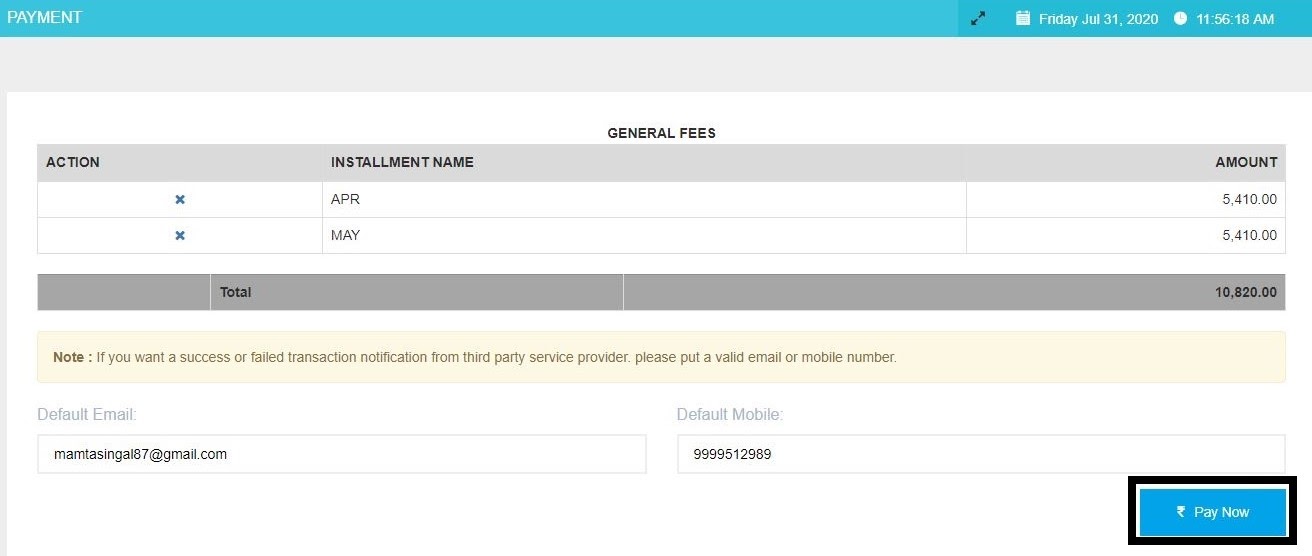Image resolution: width=1312 pixels, height=556 pixels.
Task: Click the total amount 10,820.00
Action: click(x=1245, y=293)
